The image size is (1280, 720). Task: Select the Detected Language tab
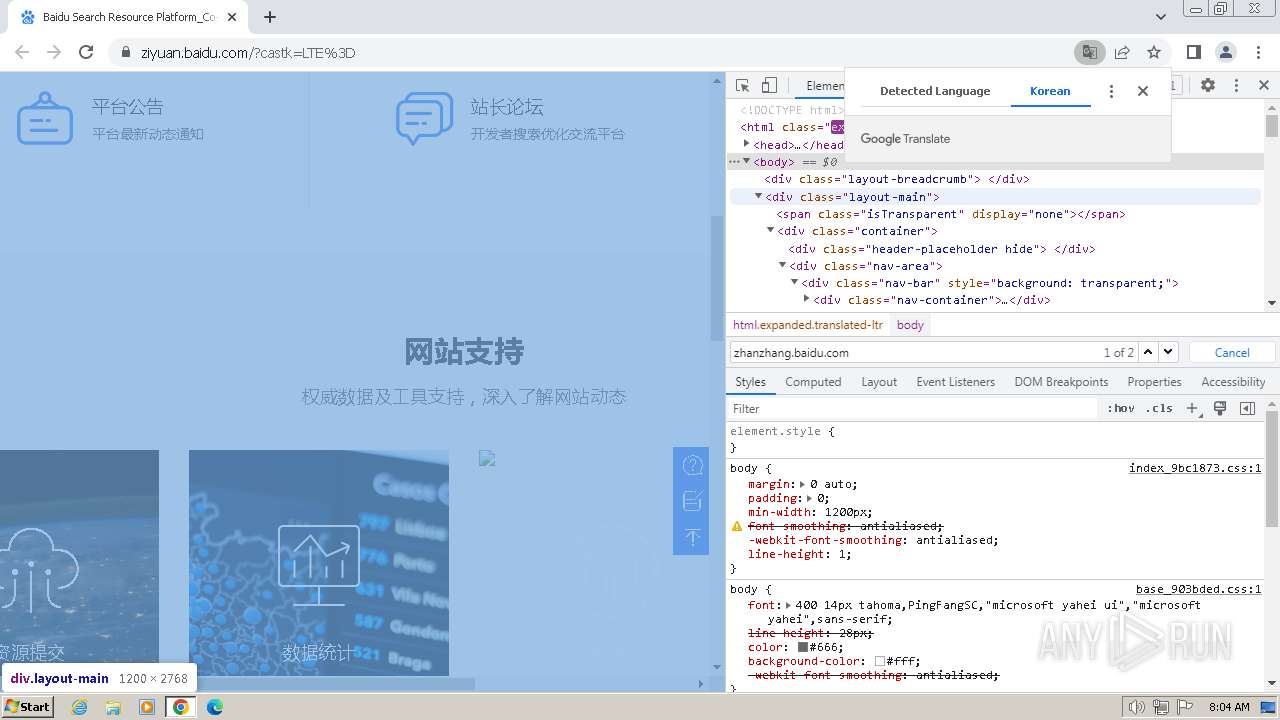coord(935,91)
